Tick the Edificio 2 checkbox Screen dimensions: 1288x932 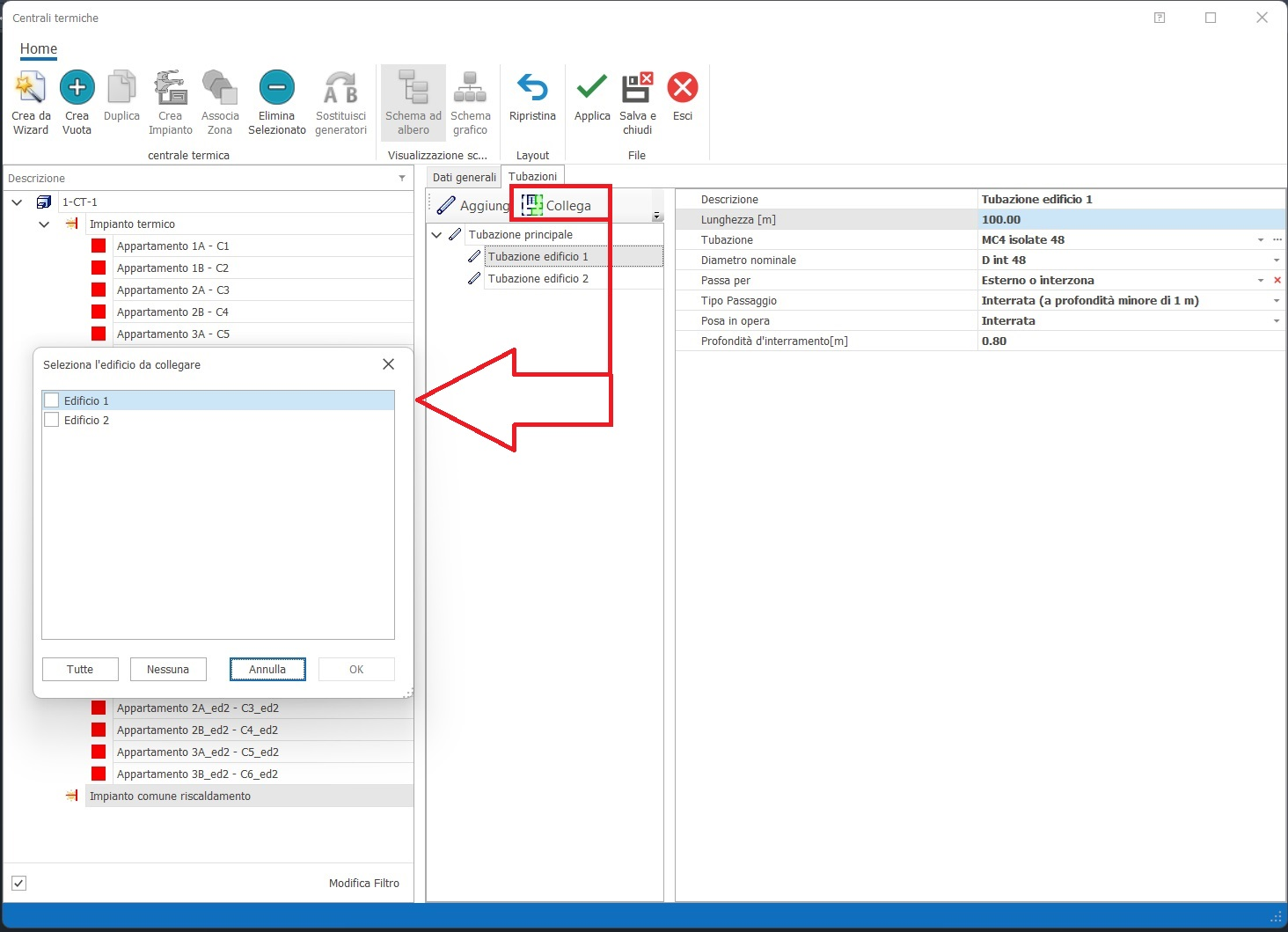click(x=52, y=421)
